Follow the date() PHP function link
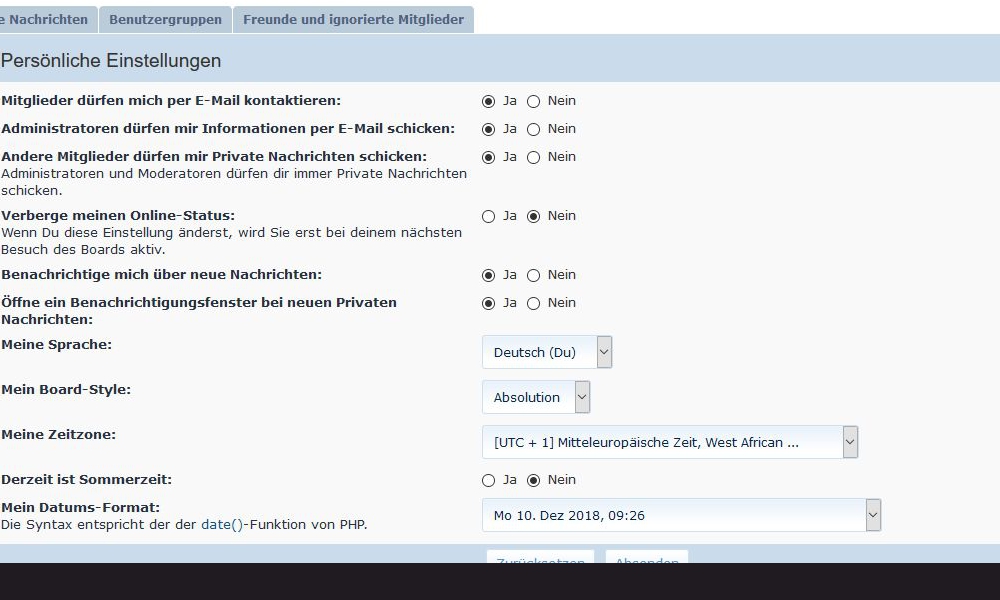The width and height of the screenshot is (1000, 600). [222, 524]
